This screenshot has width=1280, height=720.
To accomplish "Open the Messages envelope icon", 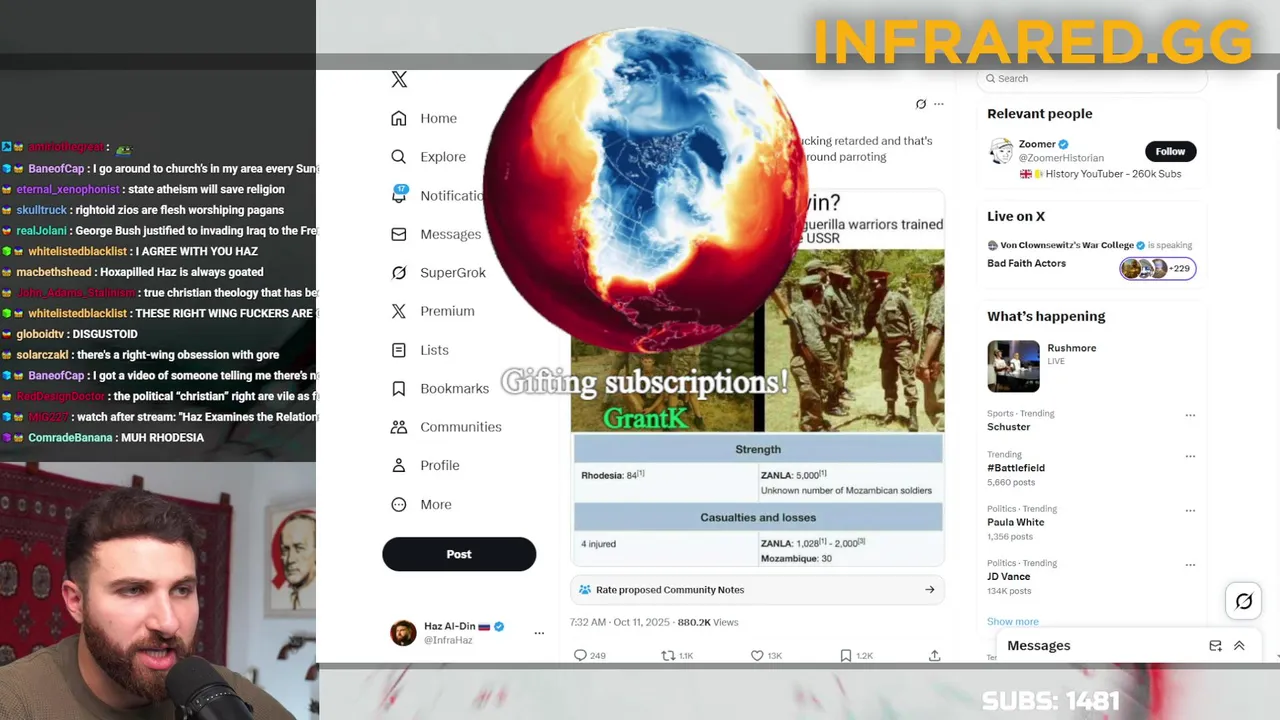I will click(399, 234).
